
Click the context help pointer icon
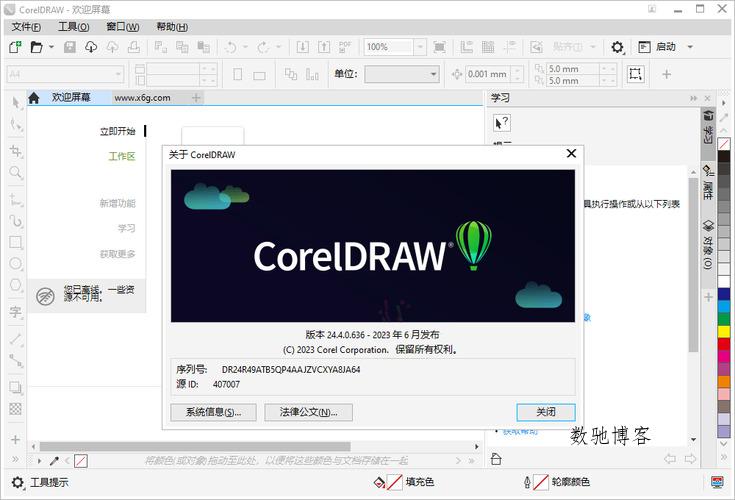(502, 123)
